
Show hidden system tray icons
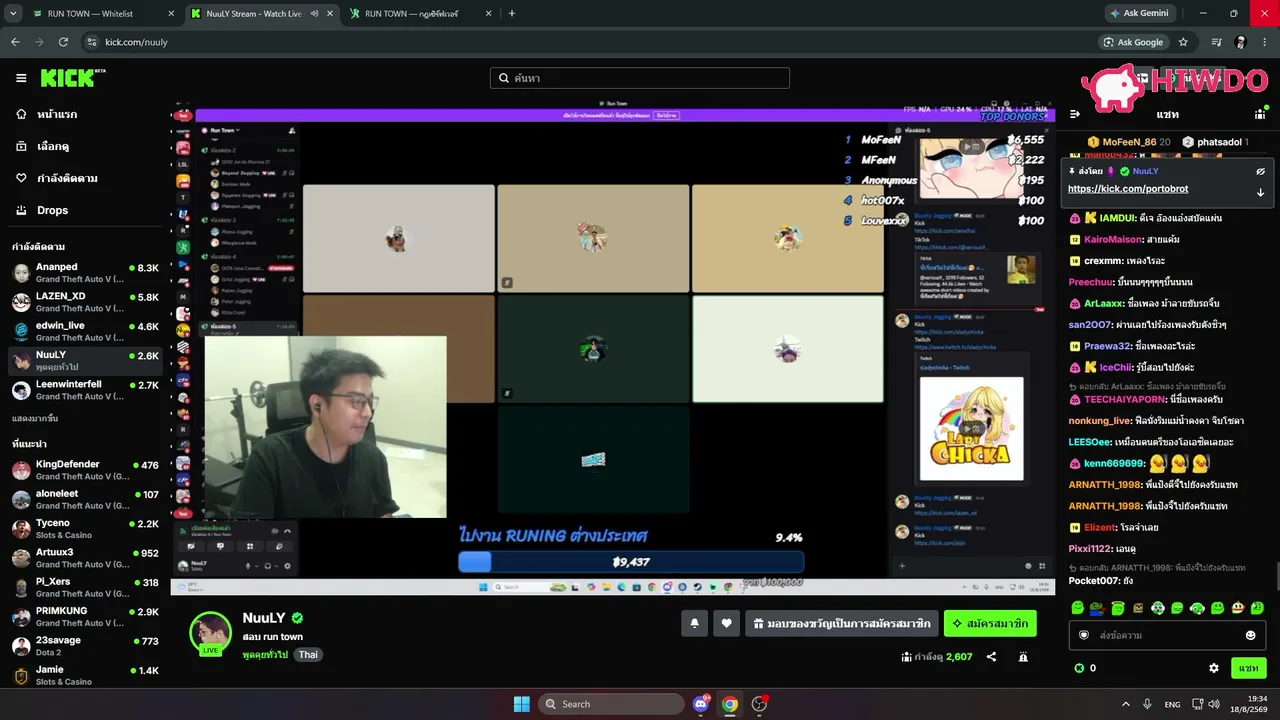[1126, 704]
